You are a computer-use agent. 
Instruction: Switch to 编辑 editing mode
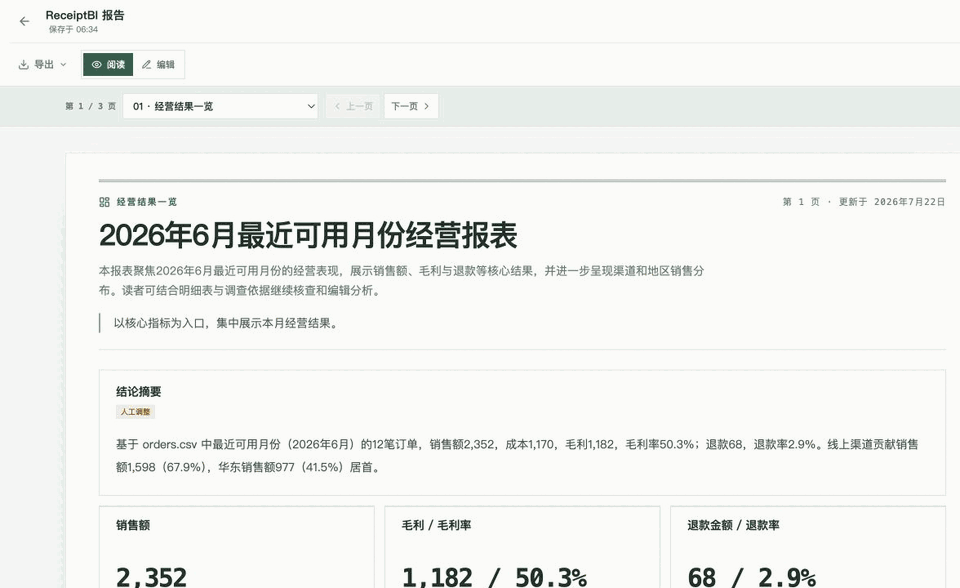point(158,64)
